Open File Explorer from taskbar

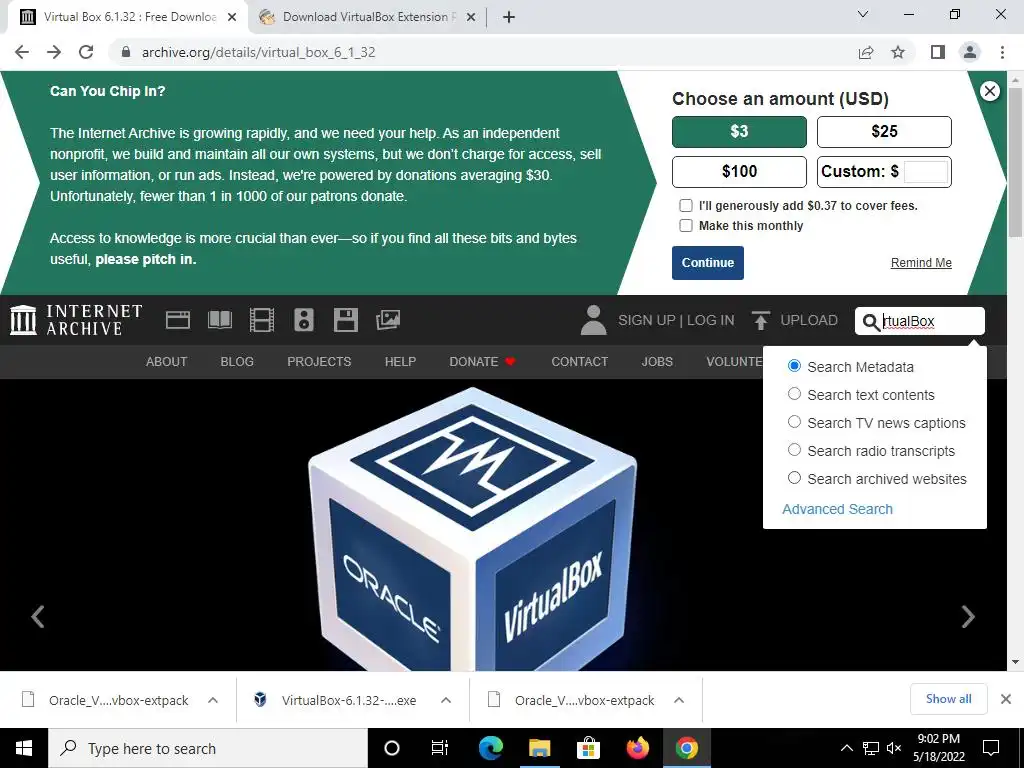pos(539,748)
